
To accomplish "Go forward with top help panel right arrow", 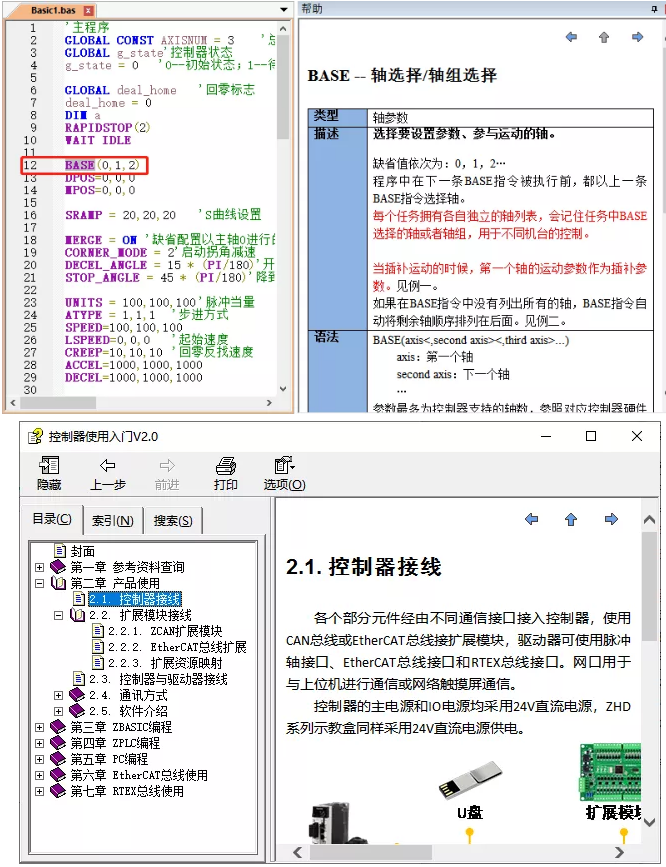I will (637, 37).
